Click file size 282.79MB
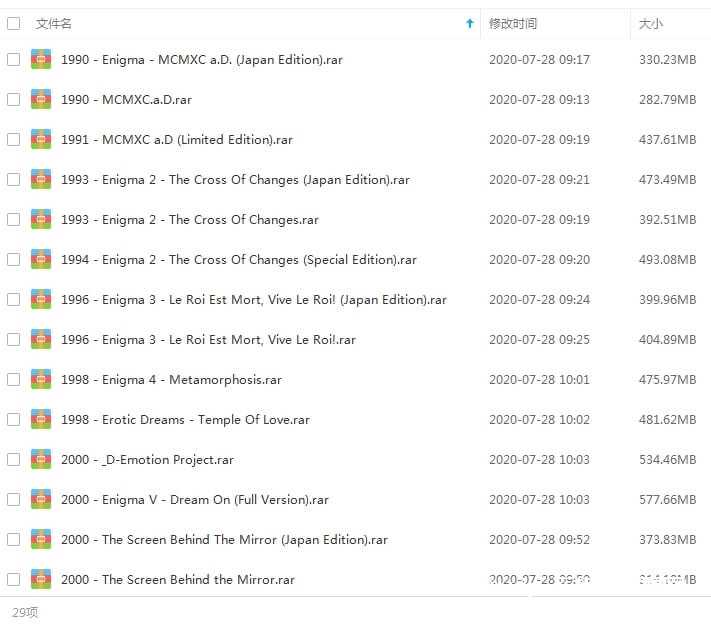 667,99
